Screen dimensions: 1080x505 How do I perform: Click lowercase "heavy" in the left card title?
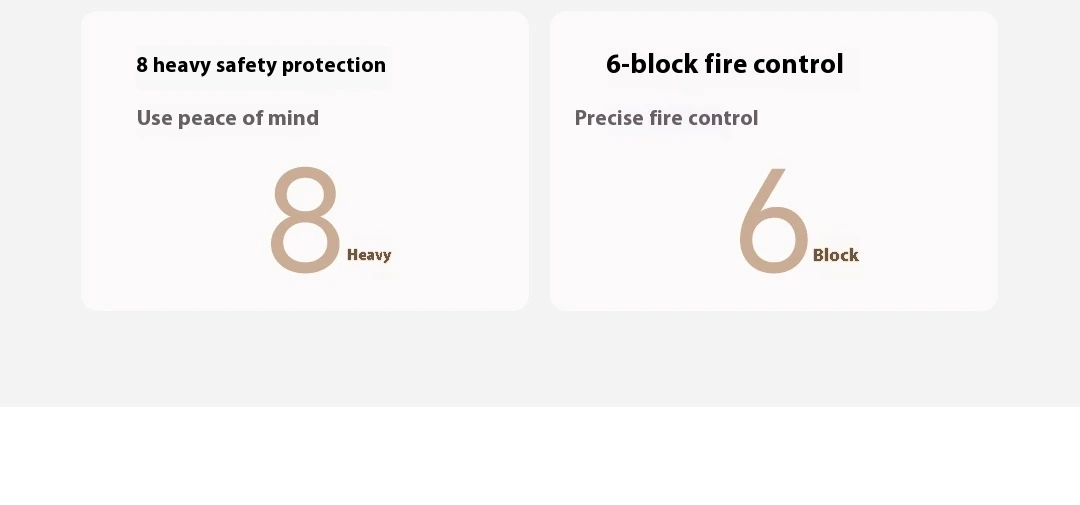(x=181, y=66)
